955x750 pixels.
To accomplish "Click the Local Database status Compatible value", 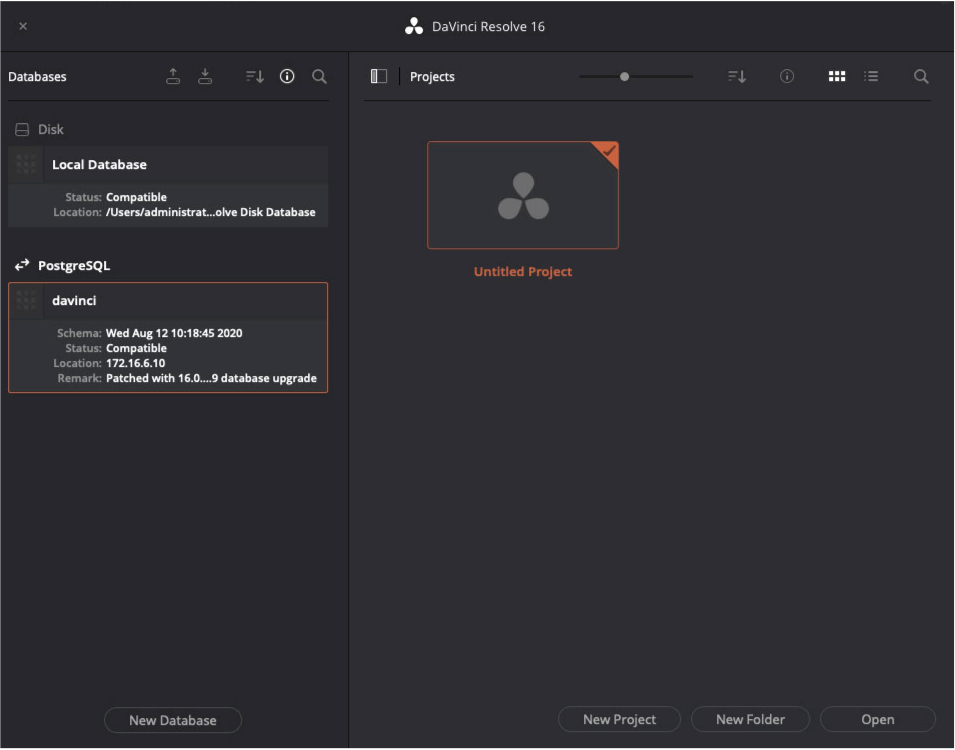I will click(136, 197).
